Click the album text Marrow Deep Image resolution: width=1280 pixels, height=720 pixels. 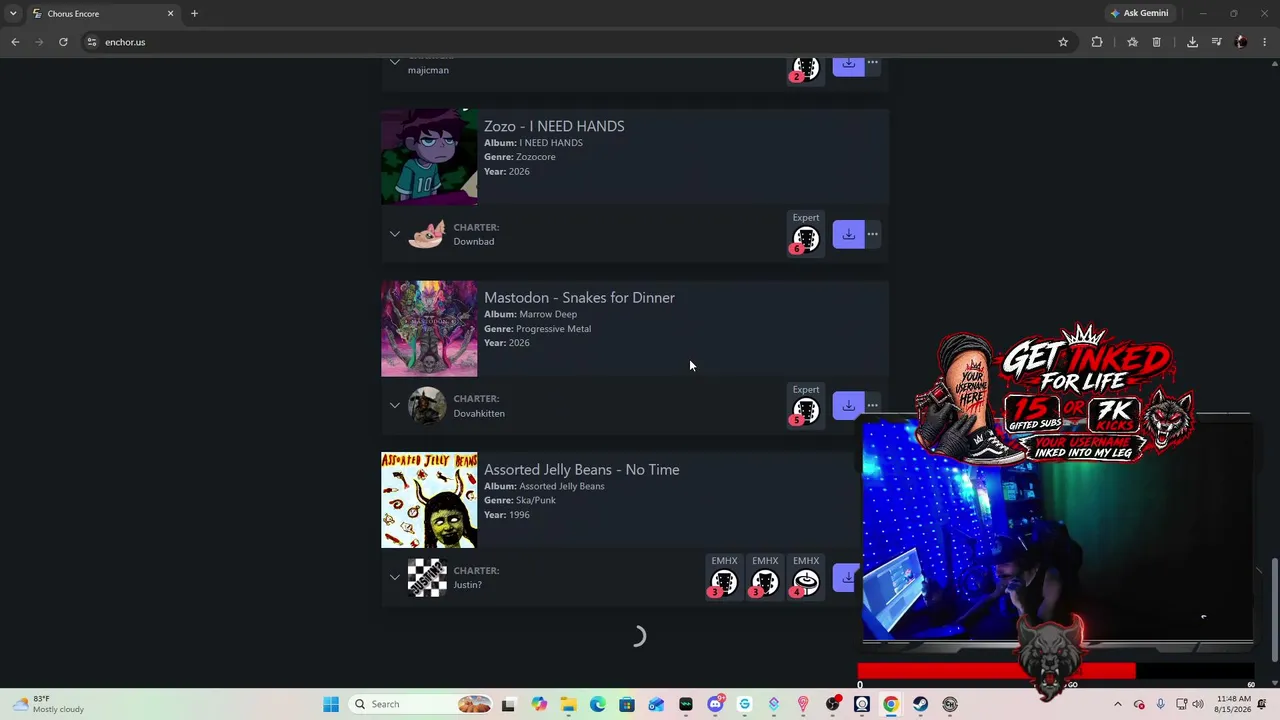point(548,314)
